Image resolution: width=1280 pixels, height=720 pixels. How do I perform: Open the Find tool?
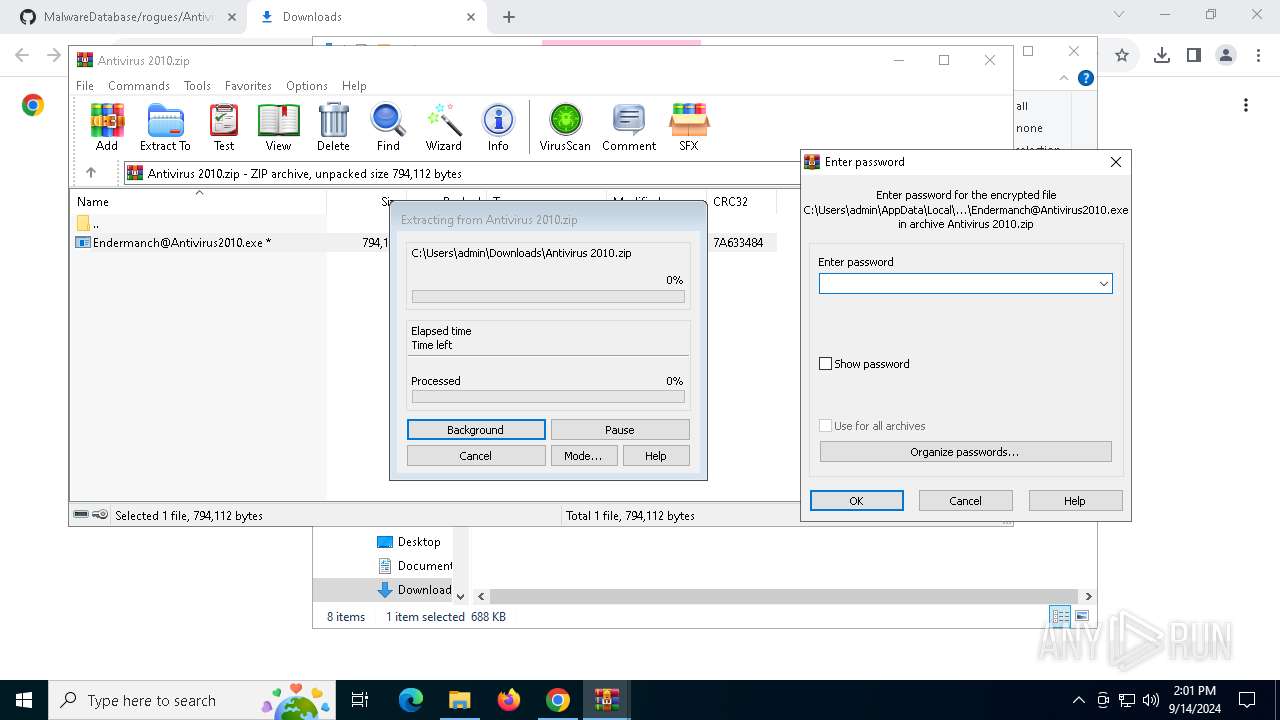point(388,127)
